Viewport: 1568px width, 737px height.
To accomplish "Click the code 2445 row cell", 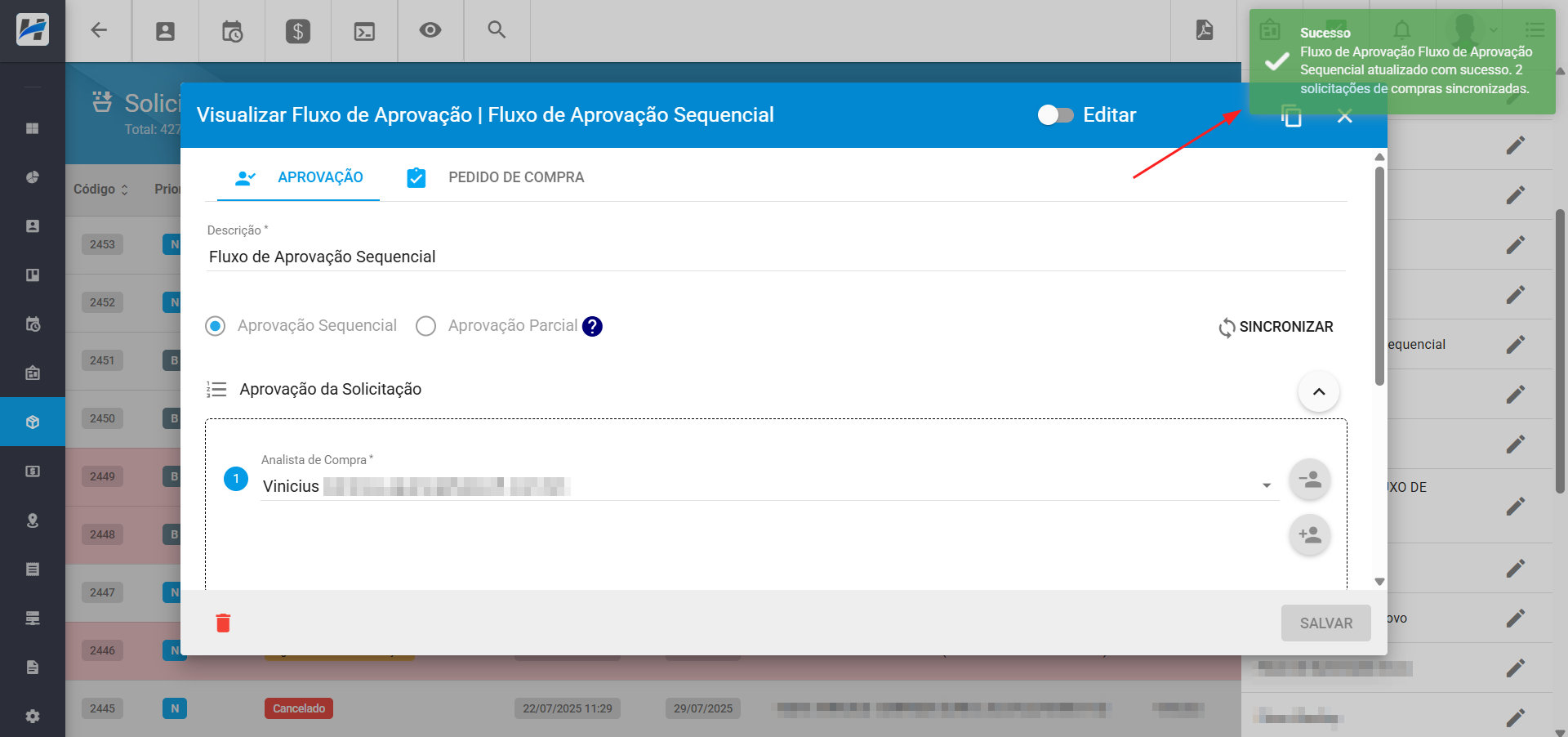I will pos(102,708).
